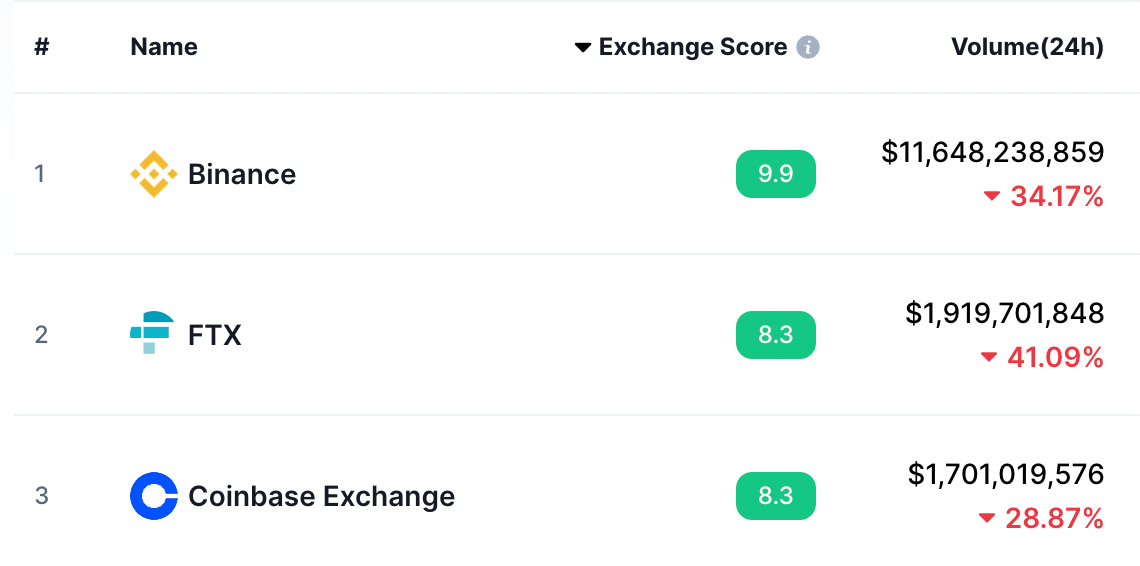Viewport: 1140px width, 566px height.
Task: Click the Coinbase Exchange logo icon
Action: [153, 496]
